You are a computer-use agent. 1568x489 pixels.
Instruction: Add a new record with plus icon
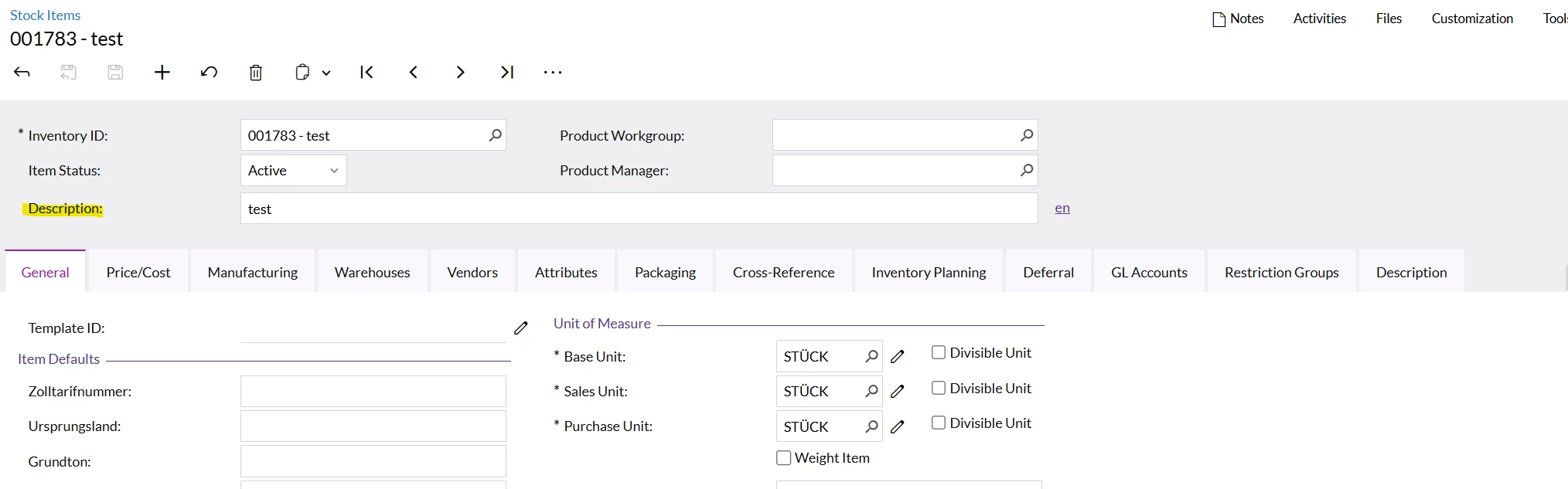click(x=162, y=73)
